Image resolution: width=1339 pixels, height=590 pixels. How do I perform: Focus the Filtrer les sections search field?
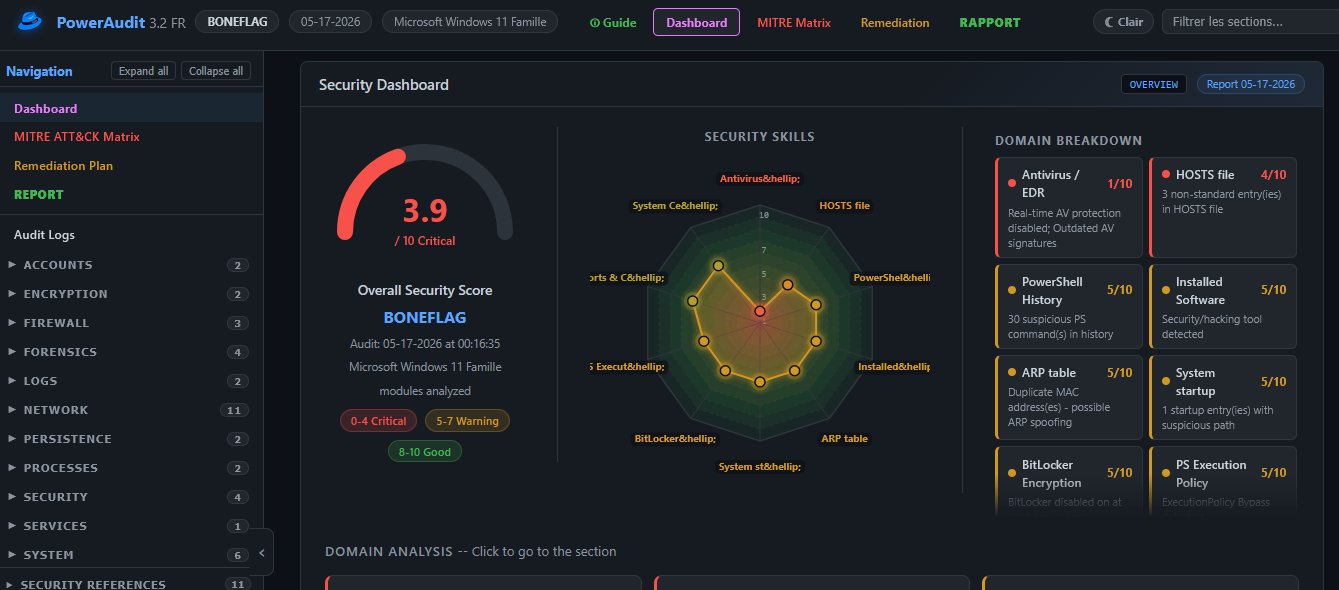(x=1250, y=22)
